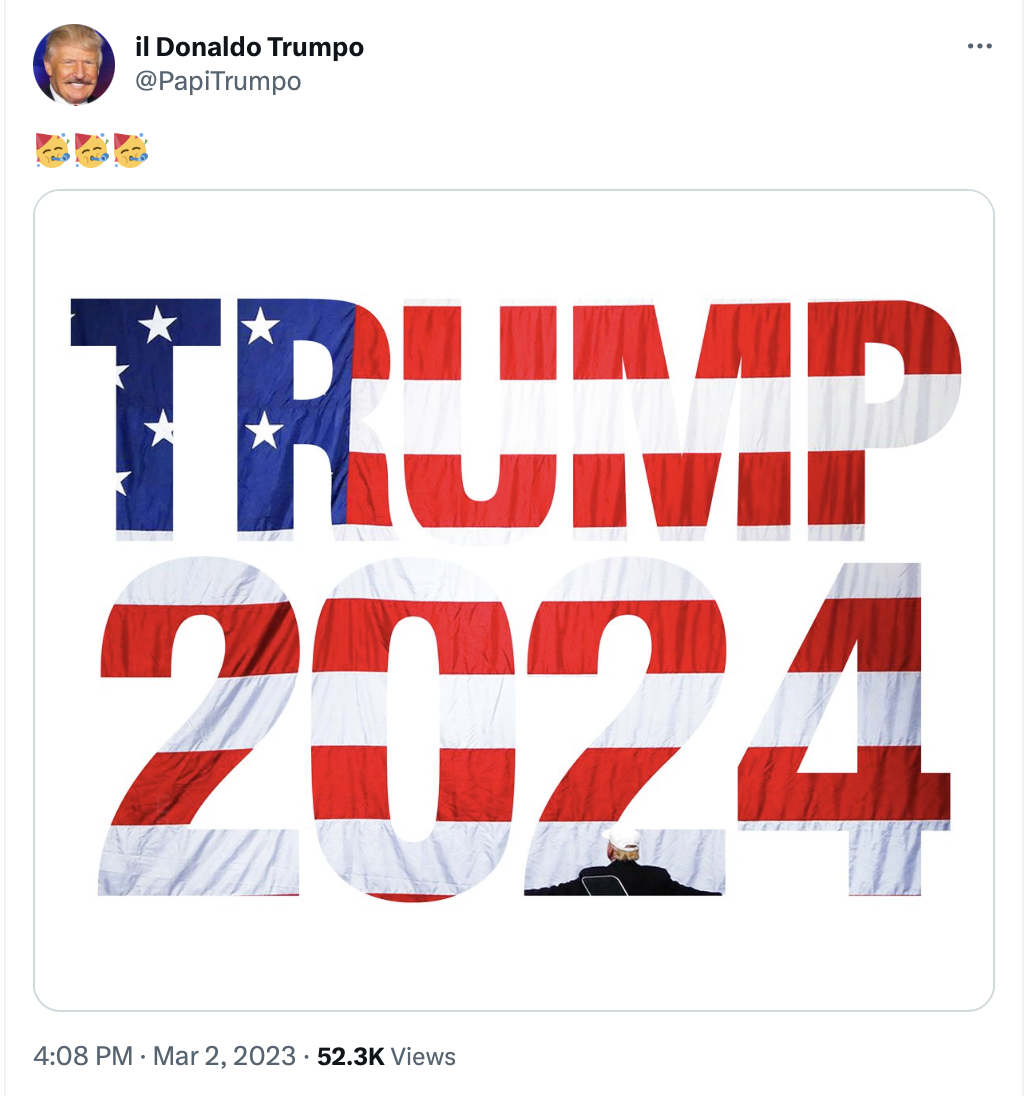Click the middle party-face emoji

pyautogui.click(x=92, y=150)
